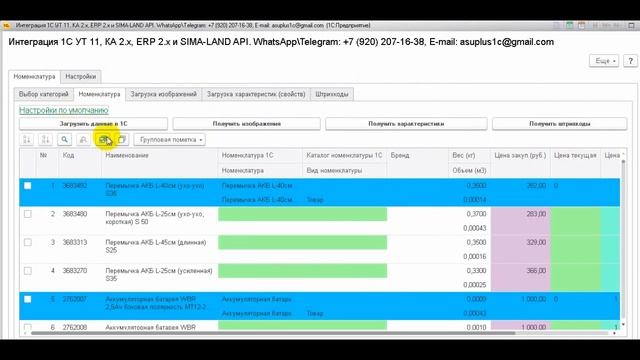Click the Номенклатура 1С column header
Viewport: 640px width, 360px height.
[x=260, y=156]
